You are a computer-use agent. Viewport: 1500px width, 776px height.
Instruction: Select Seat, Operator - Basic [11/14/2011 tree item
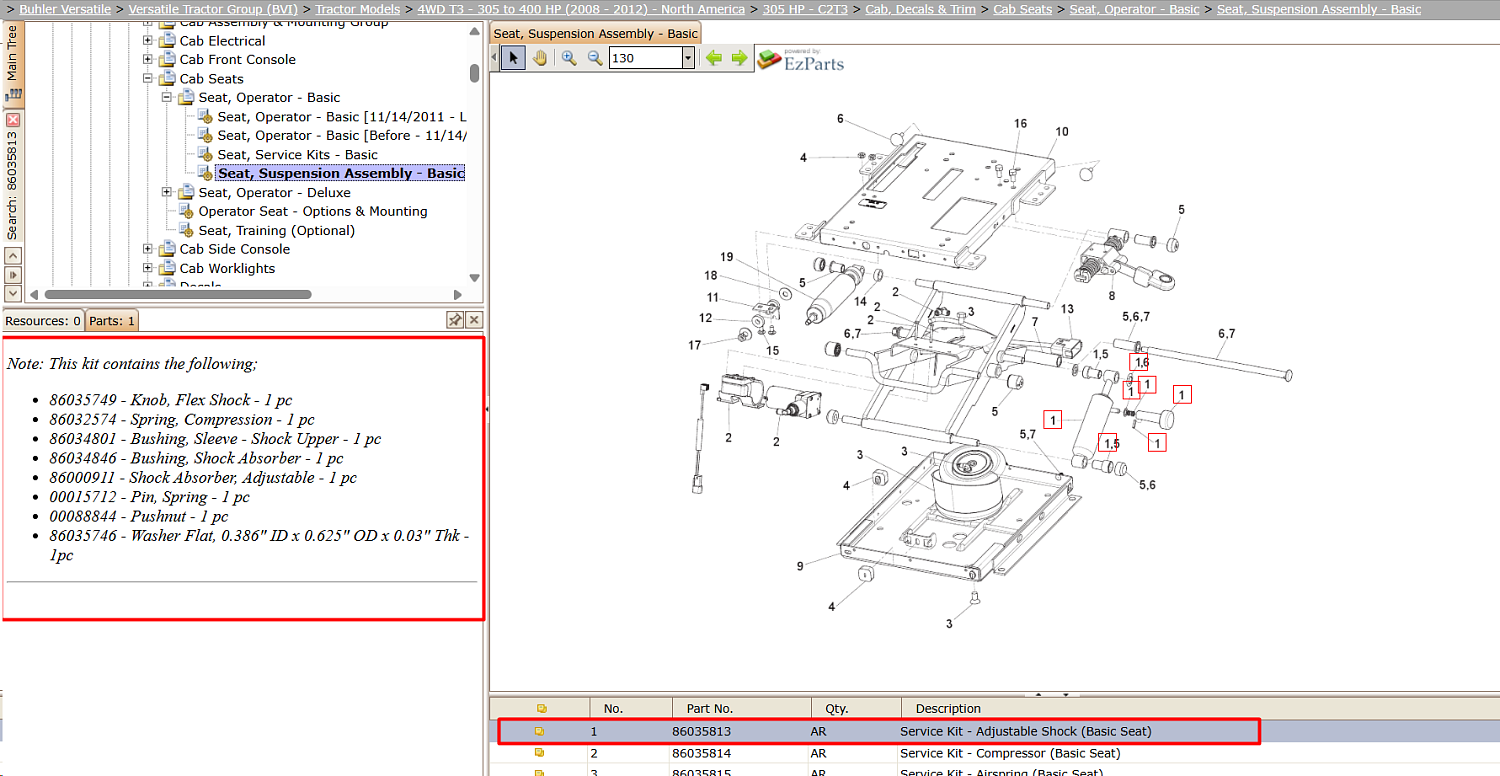tap(342, 117)
